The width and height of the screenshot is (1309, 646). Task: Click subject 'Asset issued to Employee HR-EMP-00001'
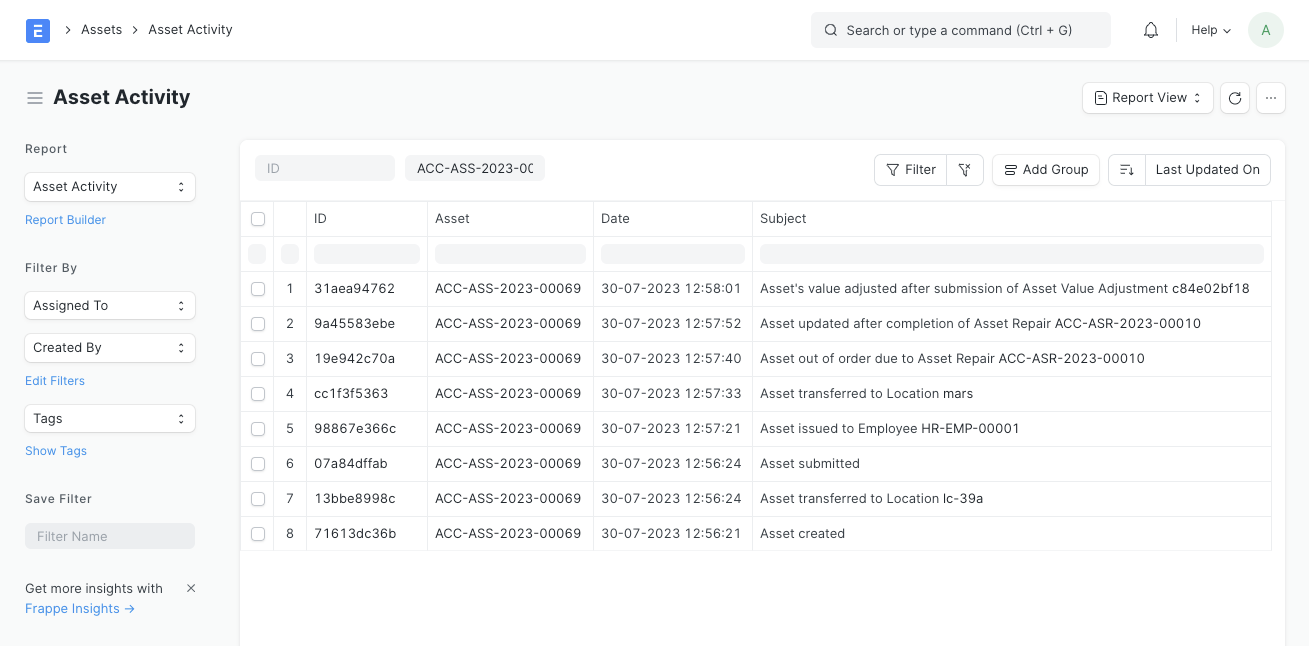[x=890, y=429]
